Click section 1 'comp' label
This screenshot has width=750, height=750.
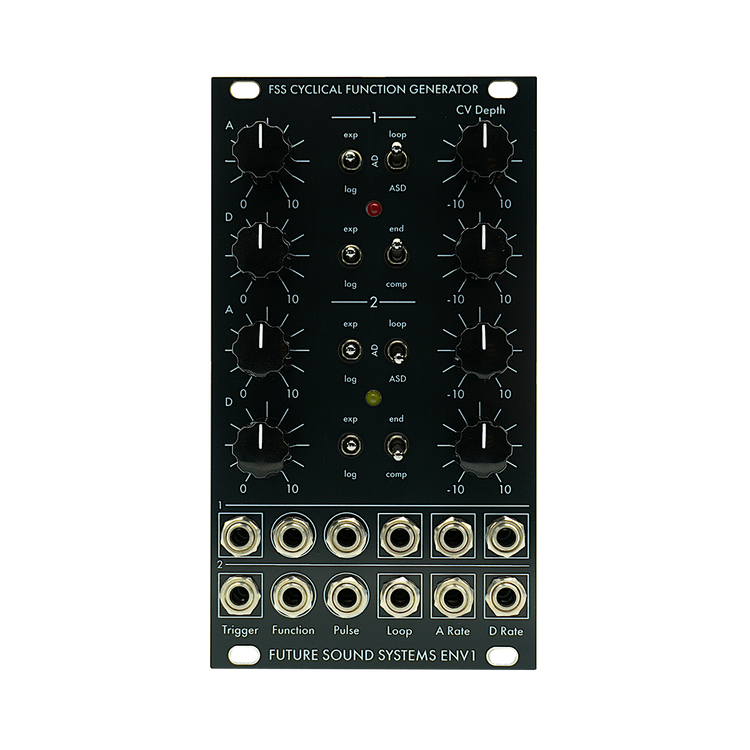(397, 285)
